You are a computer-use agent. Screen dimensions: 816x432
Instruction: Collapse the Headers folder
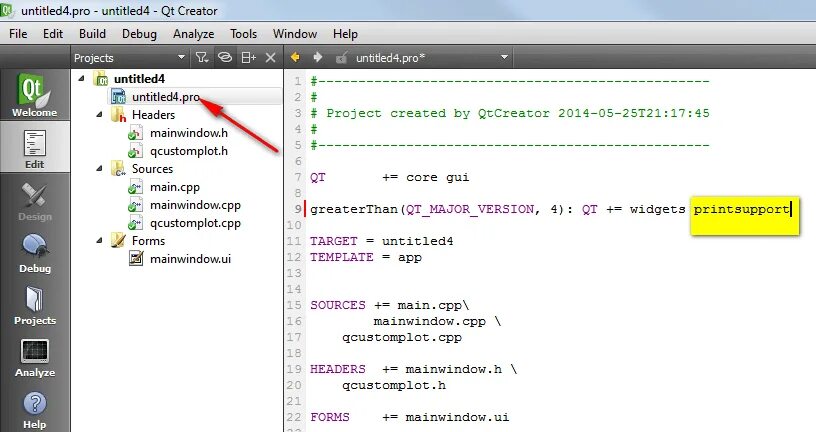tap(99, 115)
